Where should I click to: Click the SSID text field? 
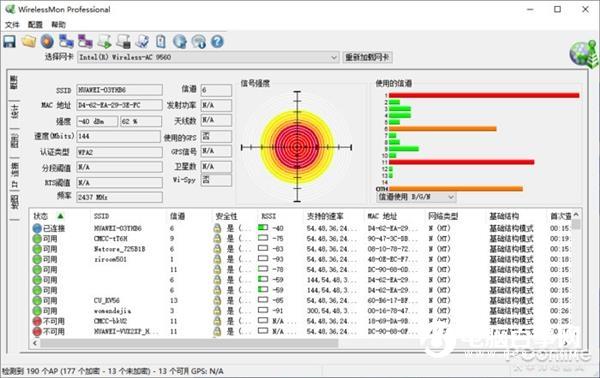119,90
